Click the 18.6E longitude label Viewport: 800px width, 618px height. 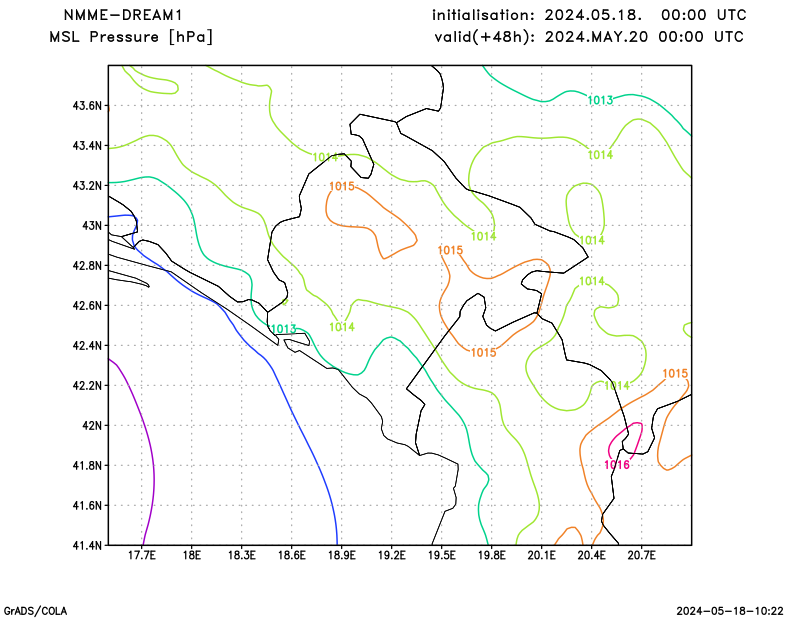click(x=292, y=555)
